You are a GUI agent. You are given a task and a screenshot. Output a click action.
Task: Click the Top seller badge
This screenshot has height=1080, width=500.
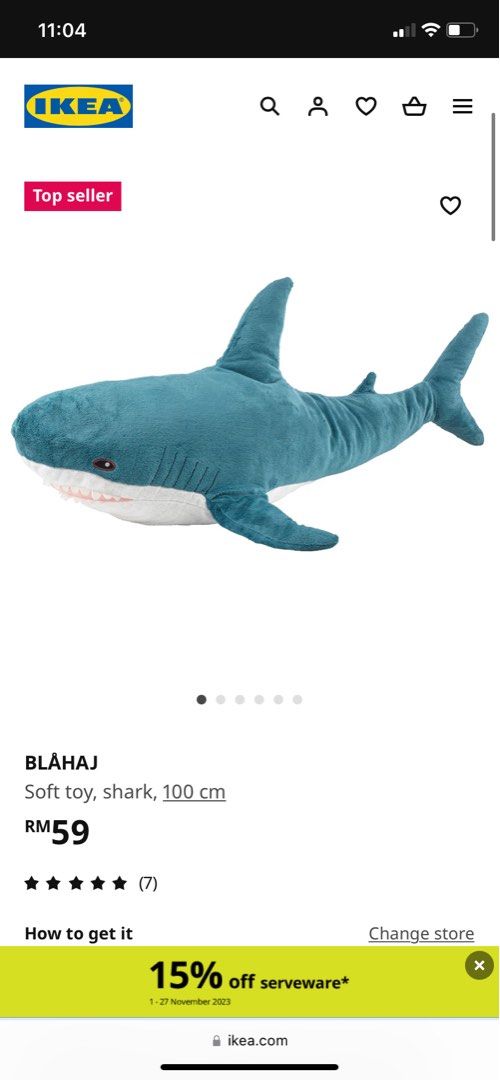(73, 196)
